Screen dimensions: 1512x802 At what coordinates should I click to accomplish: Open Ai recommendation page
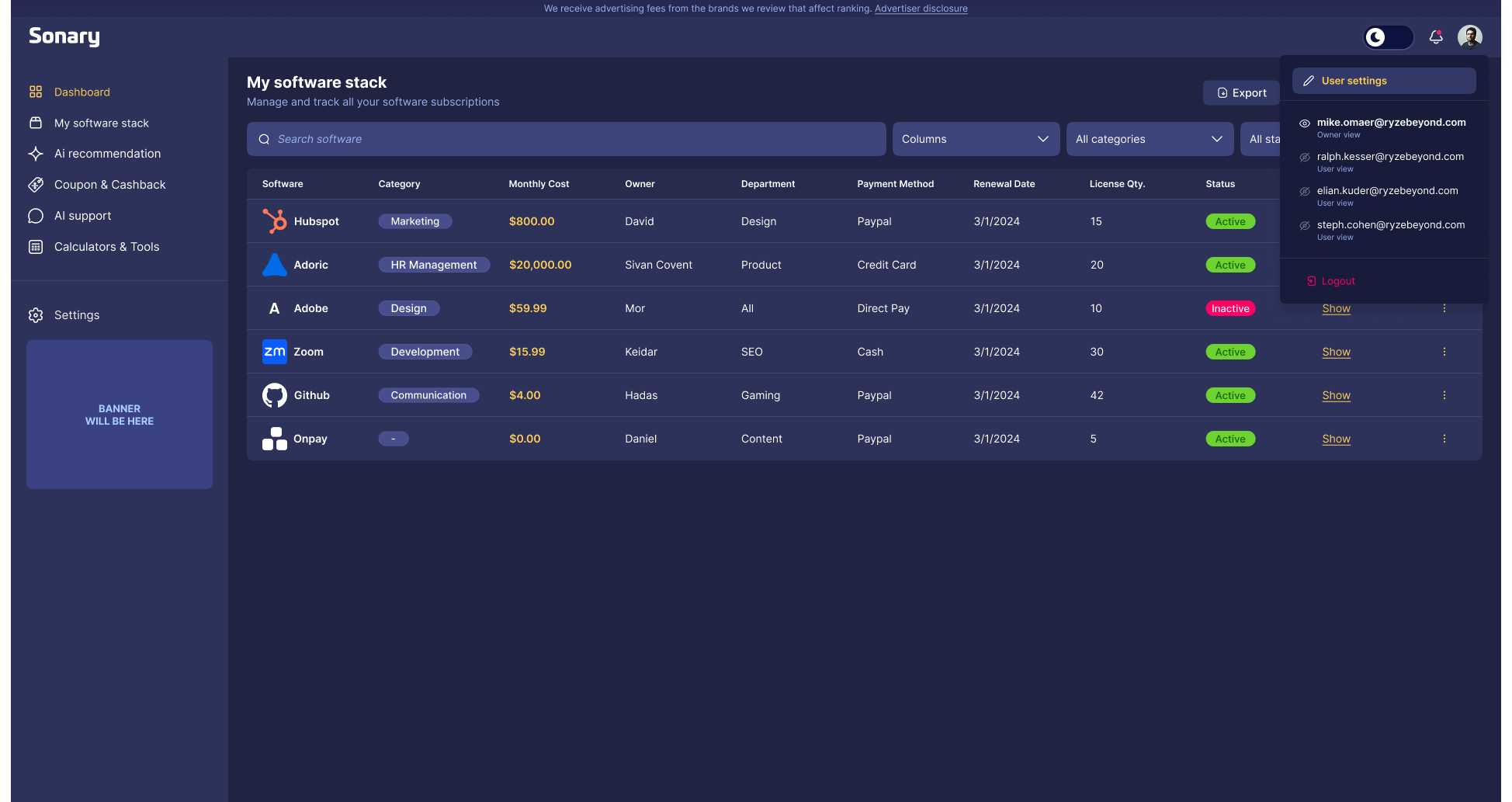pos(107,154)
